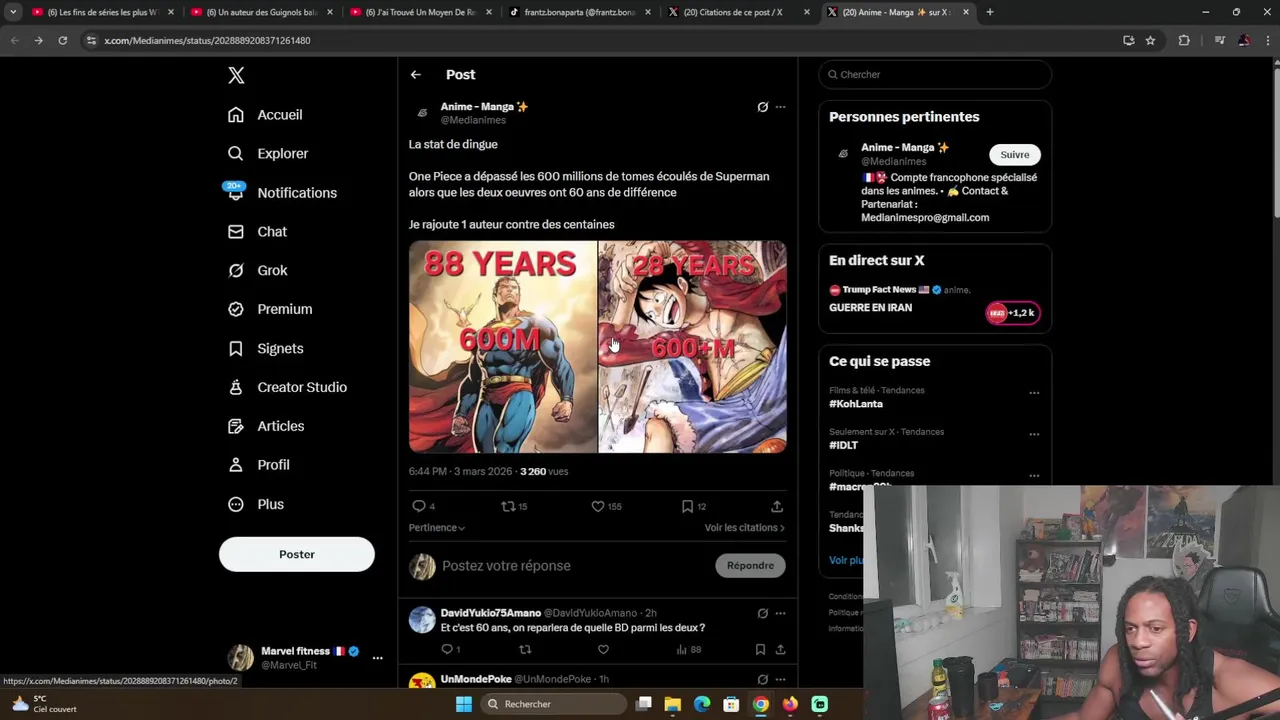
Task: Open Signets bookmarks page
Action: tap(265, 349)
